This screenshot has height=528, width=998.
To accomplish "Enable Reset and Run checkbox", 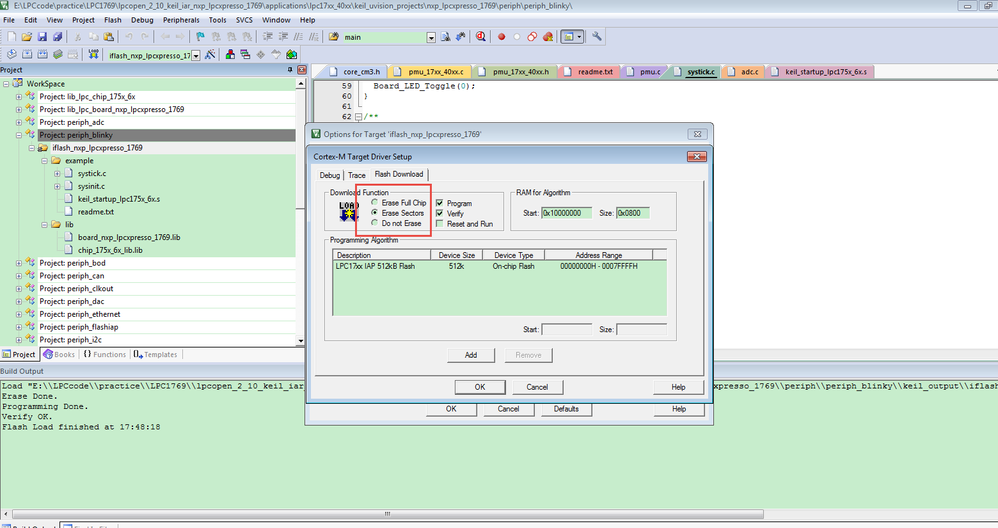I will coord(439,223).
